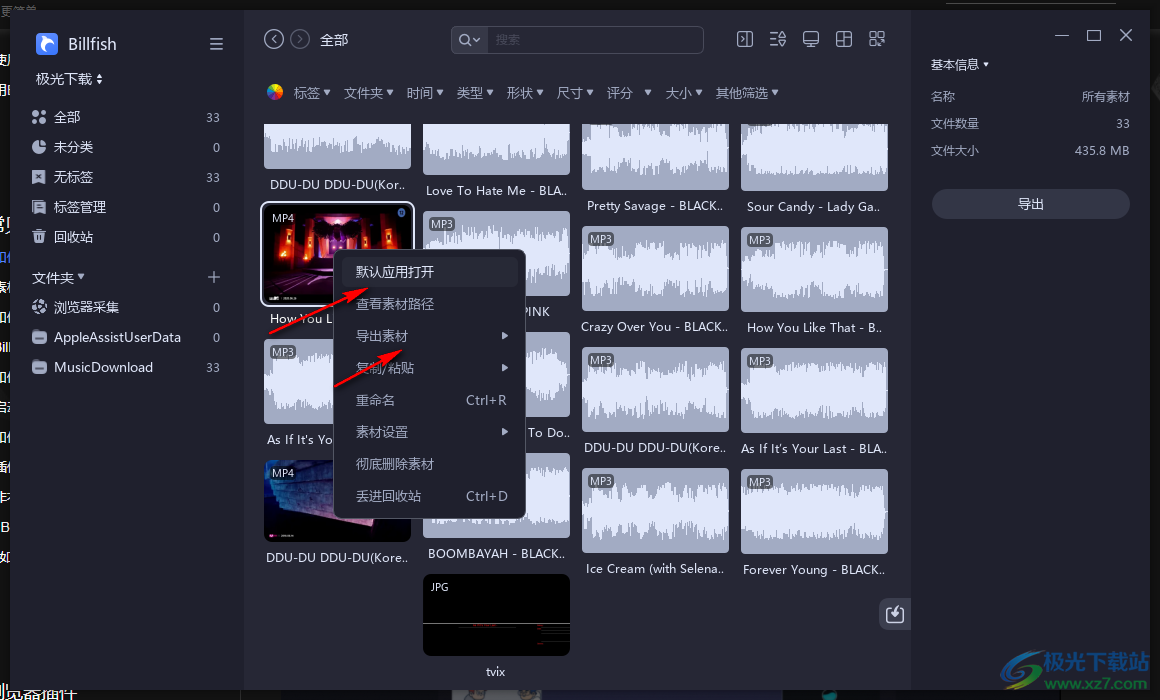1160x700 pixels.
Task: Expand the 基本信息 section header
Action: [958, 64]
